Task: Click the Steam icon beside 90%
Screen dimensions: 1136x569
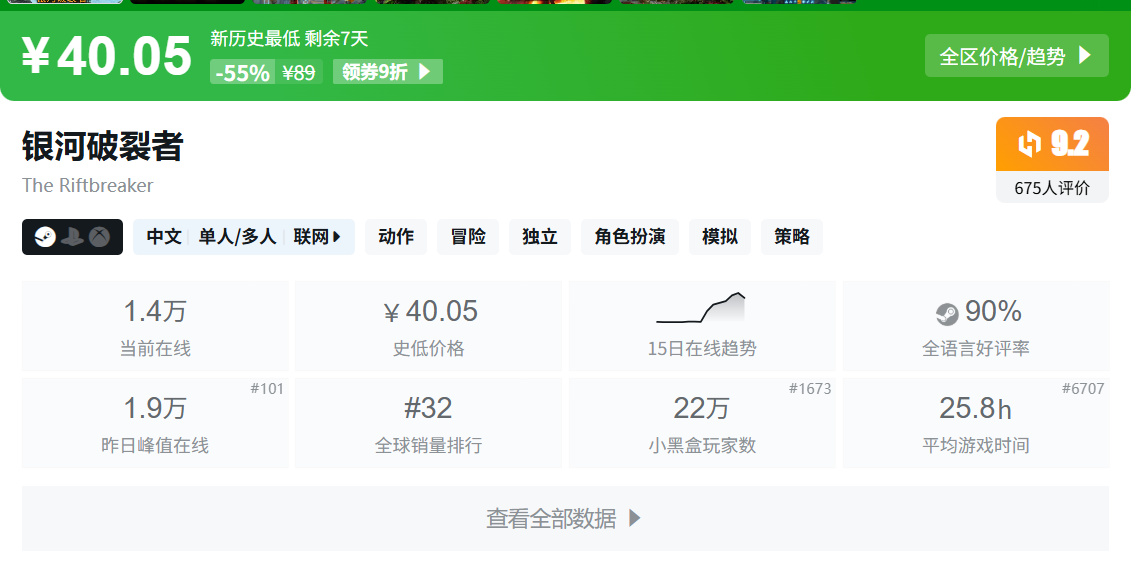Action: click(947, 314)
